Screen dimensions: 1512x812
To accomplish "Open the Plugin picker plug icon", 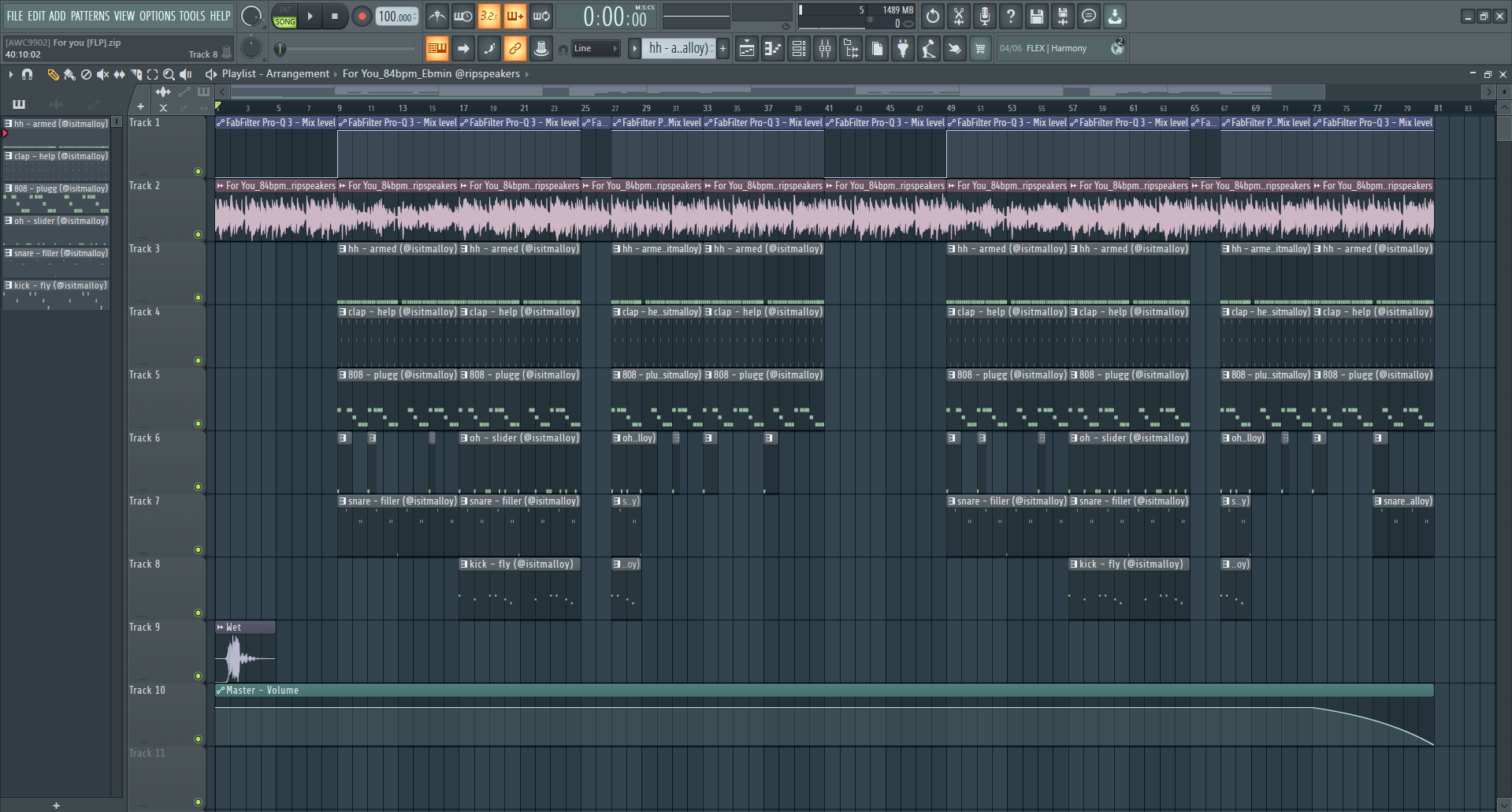I will click(x=903, y=49).
